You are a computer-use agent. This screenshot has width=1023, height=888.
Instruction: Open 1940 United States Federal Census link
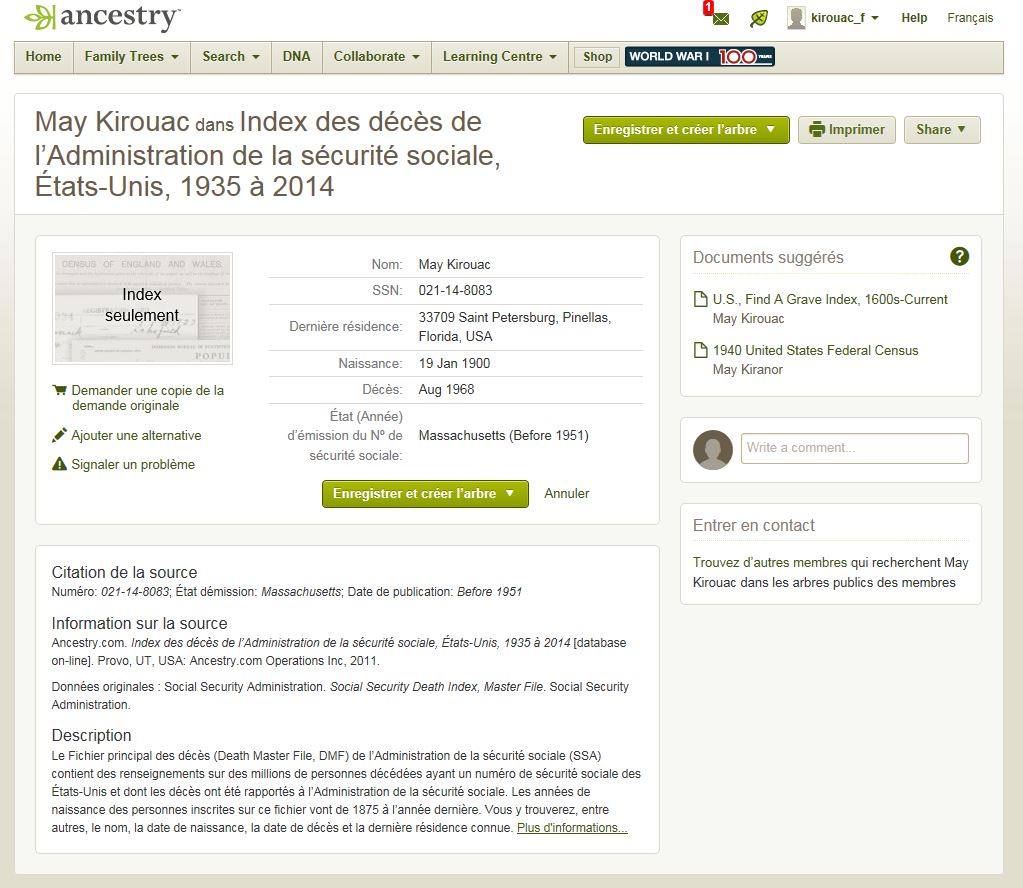tap(815, 350)
